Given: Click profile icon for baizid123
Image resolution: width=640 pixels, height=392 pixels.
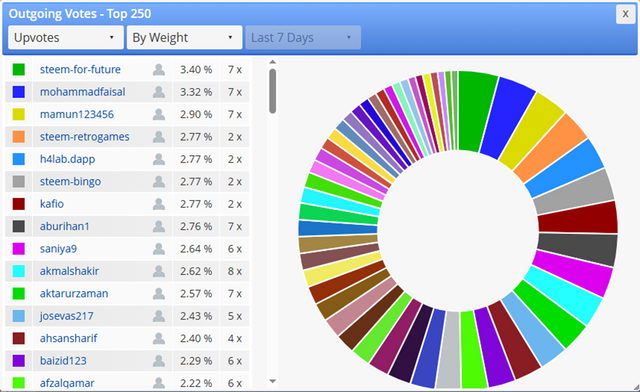Looking at the screenshot, I should tap(159, 361).
